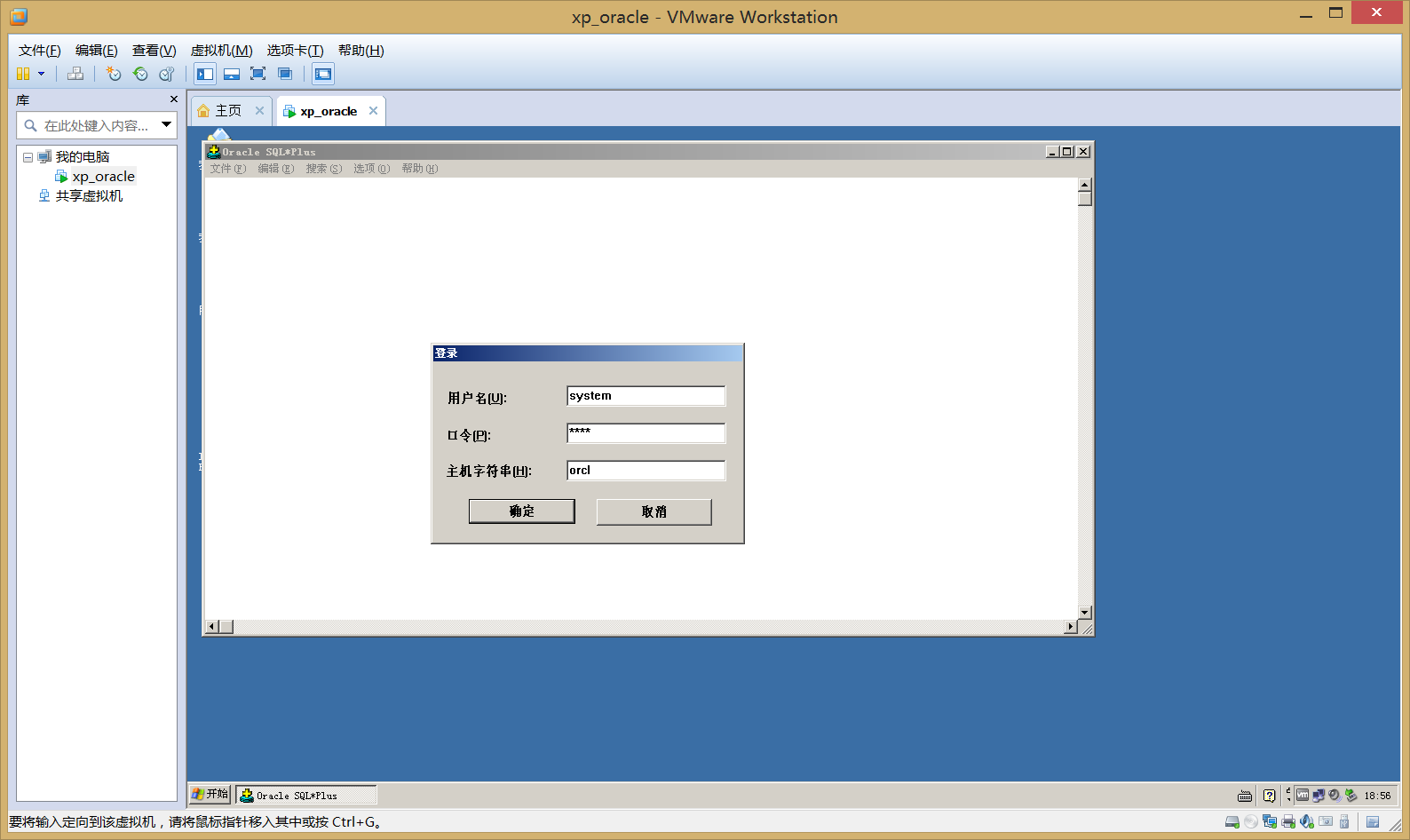Click the camera device status icon

pyautogui.click(x=1326, y=821)
